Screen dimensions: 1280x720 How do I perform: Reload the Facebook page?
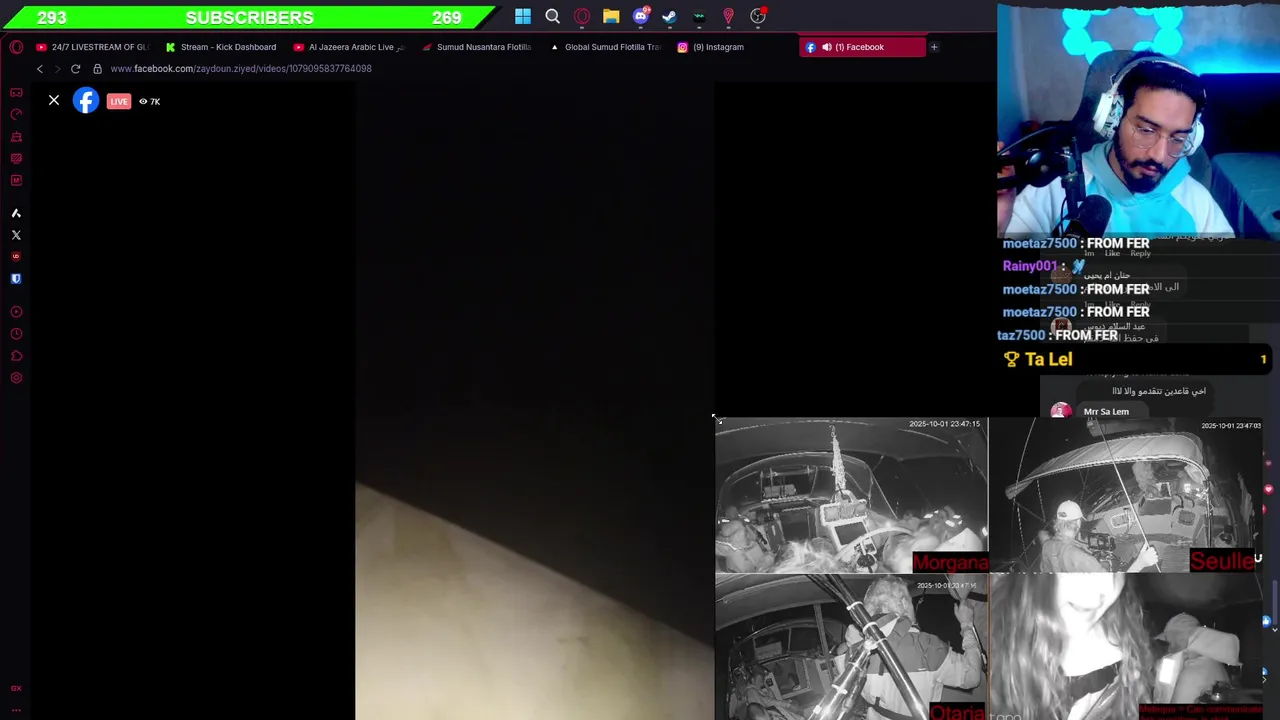tap(75, 69)
